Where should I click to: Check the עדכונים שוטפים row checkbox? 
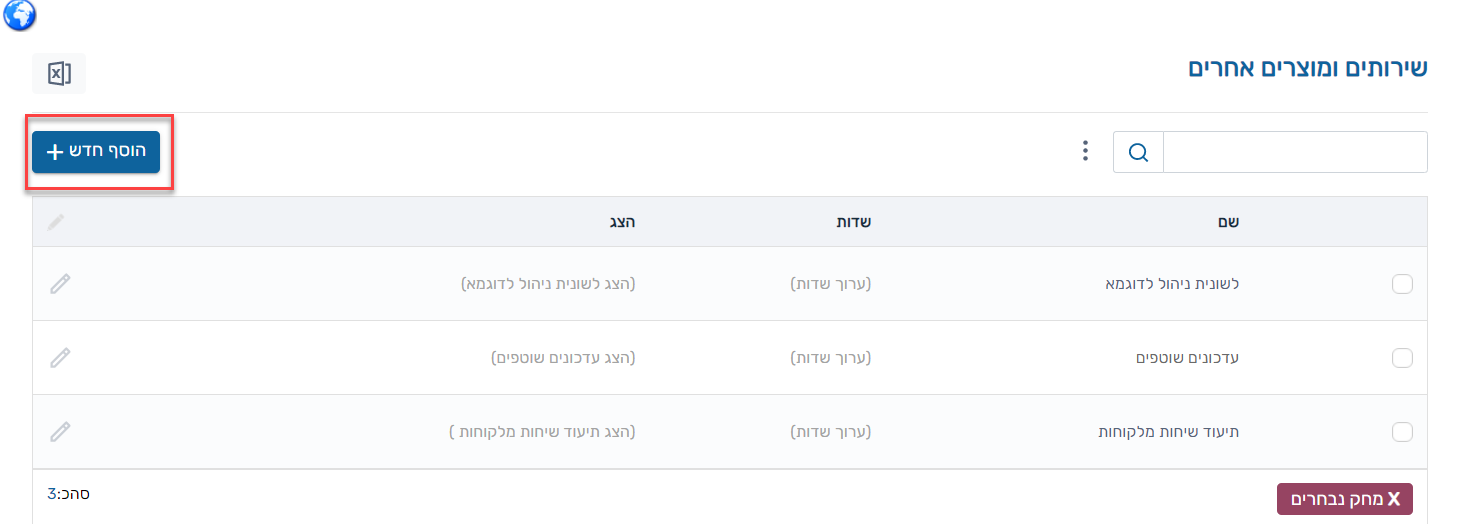point(1402,358)
